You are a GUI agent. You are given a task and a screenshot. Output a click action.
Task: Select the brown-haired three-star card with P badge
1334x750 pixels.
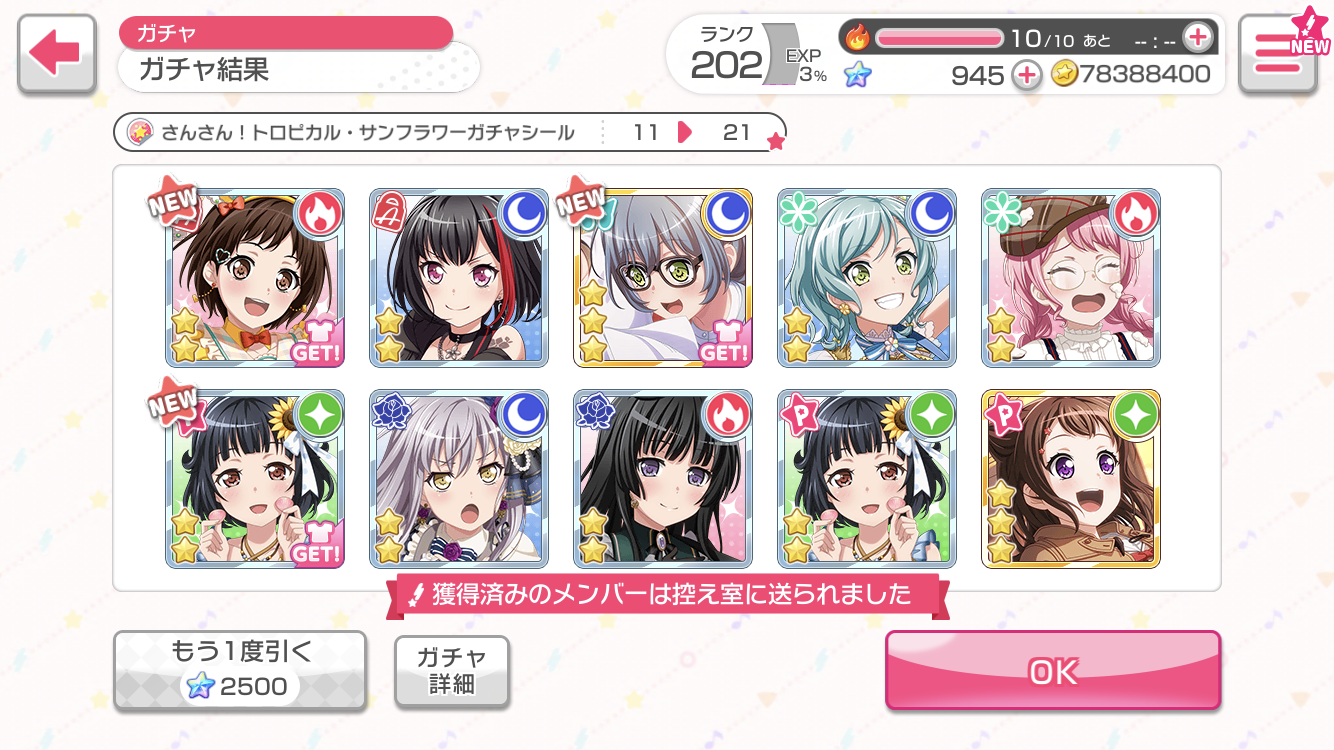coord(1071,479)
